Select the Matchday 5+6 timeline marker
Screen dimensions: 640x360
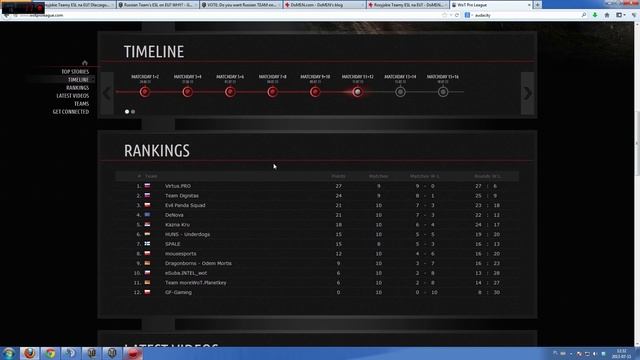coord(230,92)
